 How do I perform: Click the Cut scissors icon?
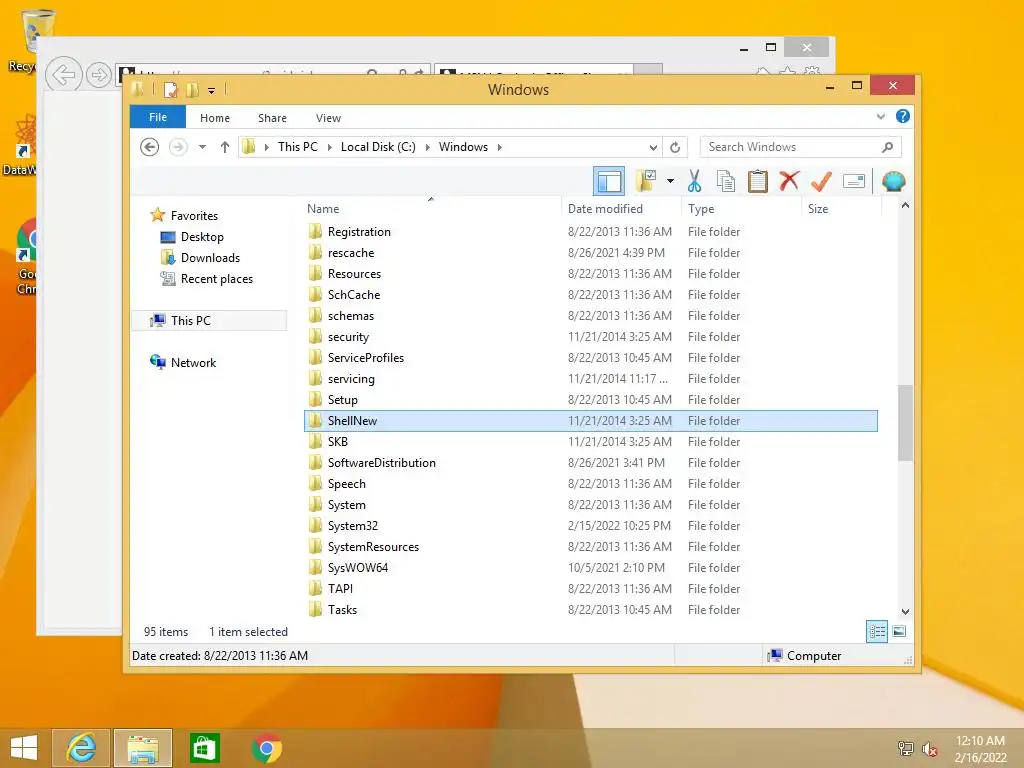pos(694,181)
